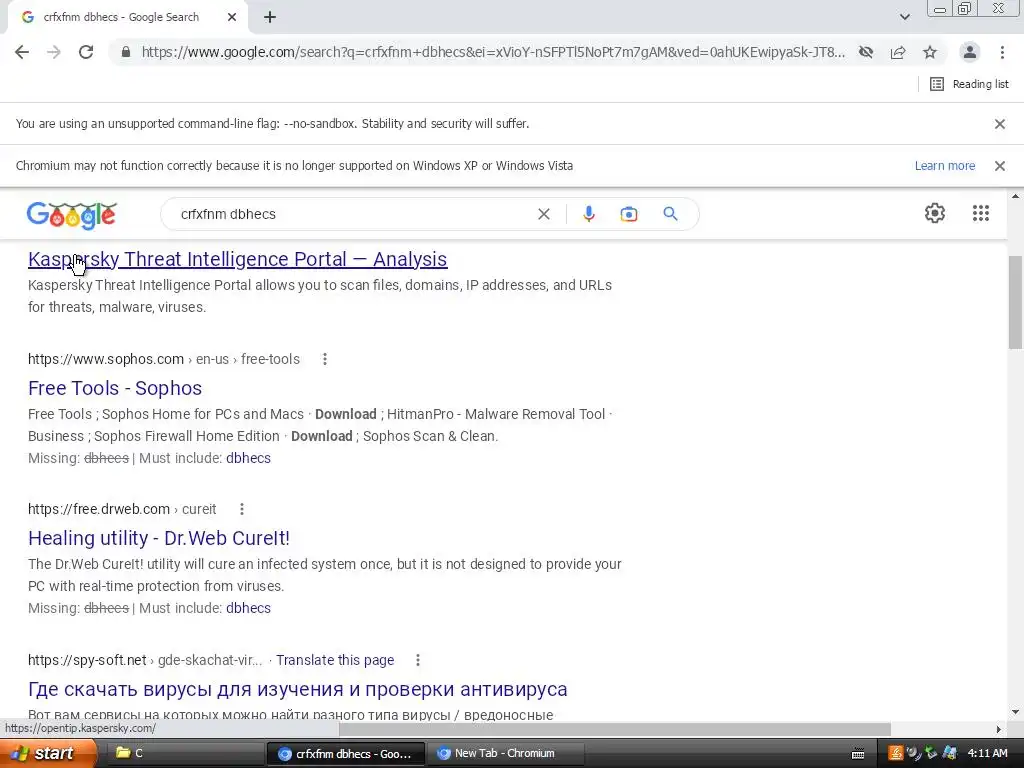1024x768 pixels.
Task: View site information via lock icon
Action: [126, 52]
